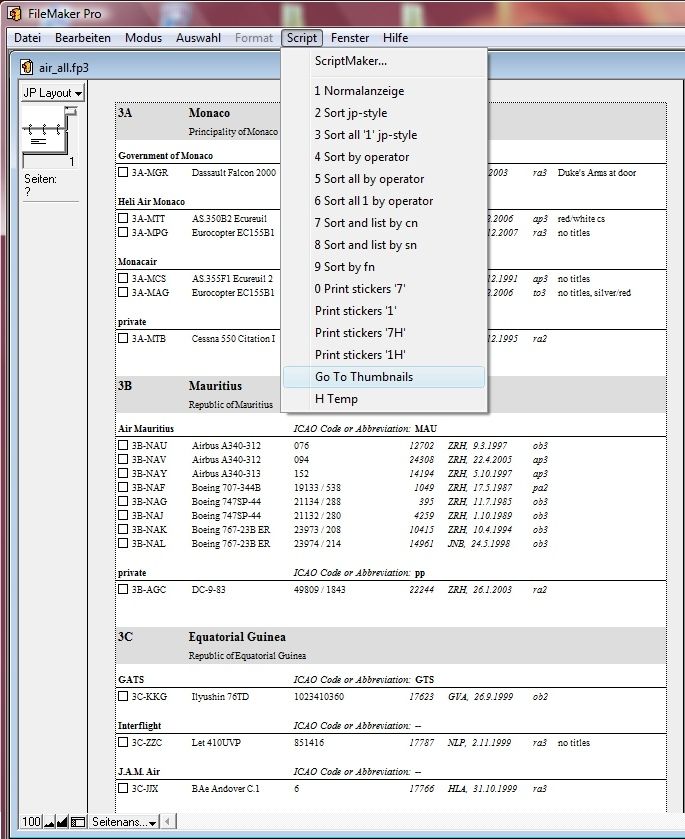Zoom in with the large mountains icon
The width and height of the screenshot is (685, 839).
[x=62, y=822]
